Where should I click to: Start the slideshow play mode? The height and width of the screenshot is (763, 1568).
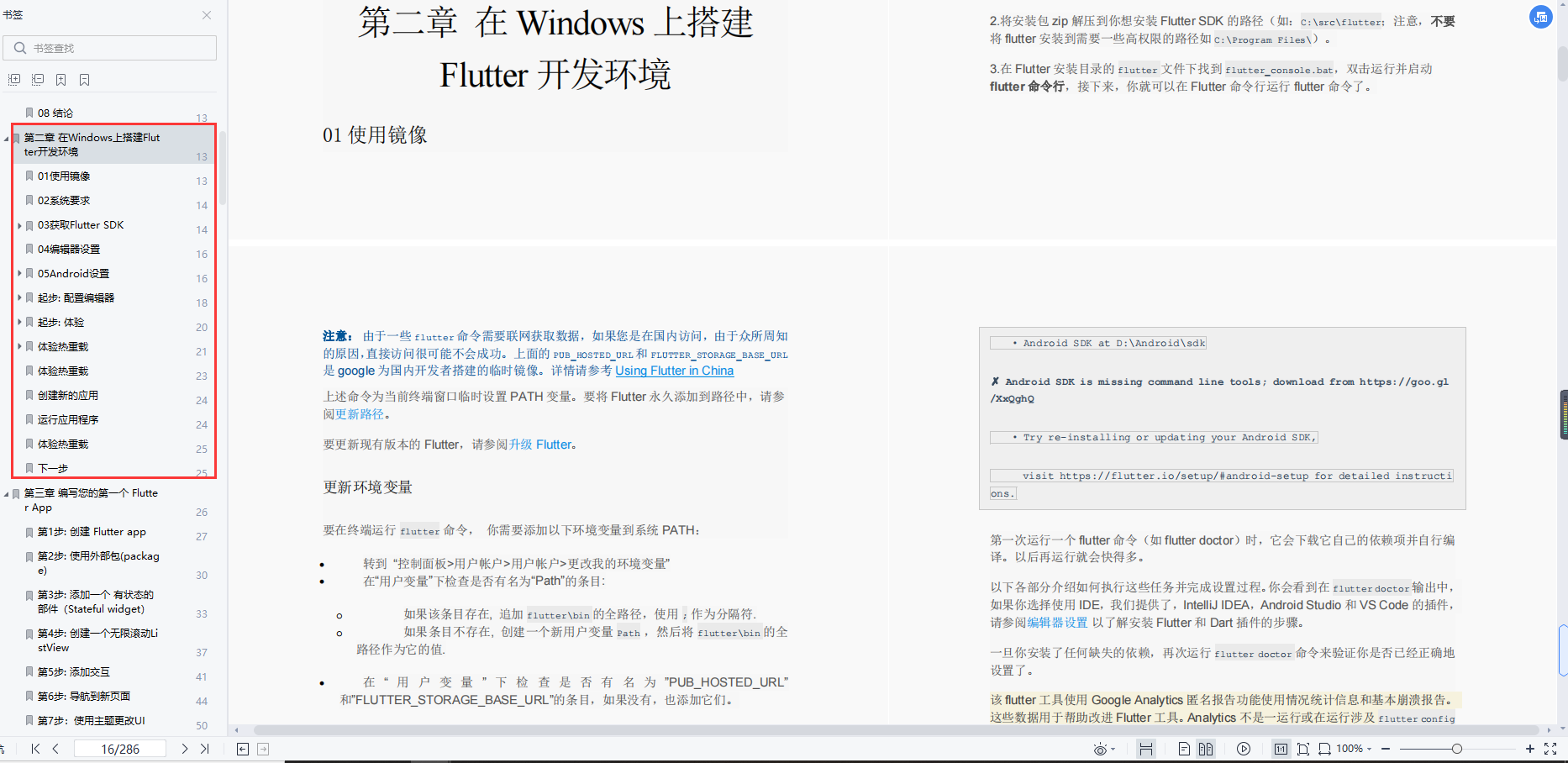[1244, 749]
